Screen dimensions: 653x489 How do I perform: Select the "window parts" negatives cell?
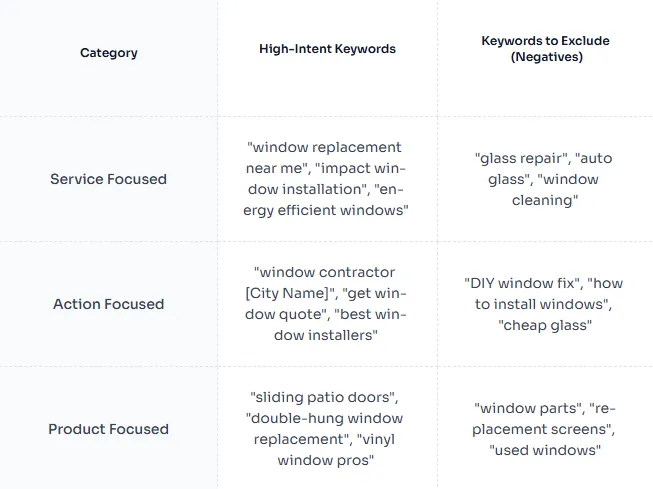[x=545, y=428]
